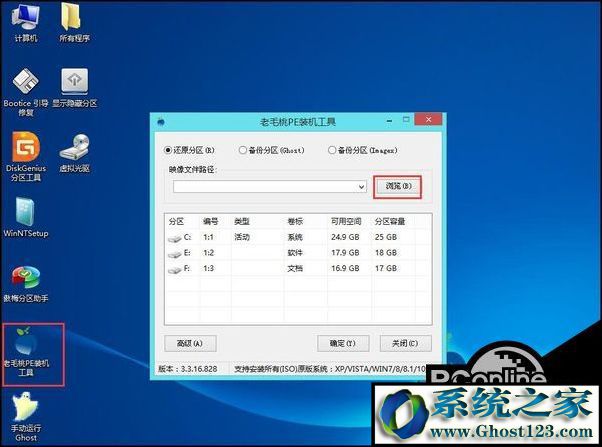Click the C: drive icon in partition list
Viewport: 602px width, 447px height.
pos(175,238)
